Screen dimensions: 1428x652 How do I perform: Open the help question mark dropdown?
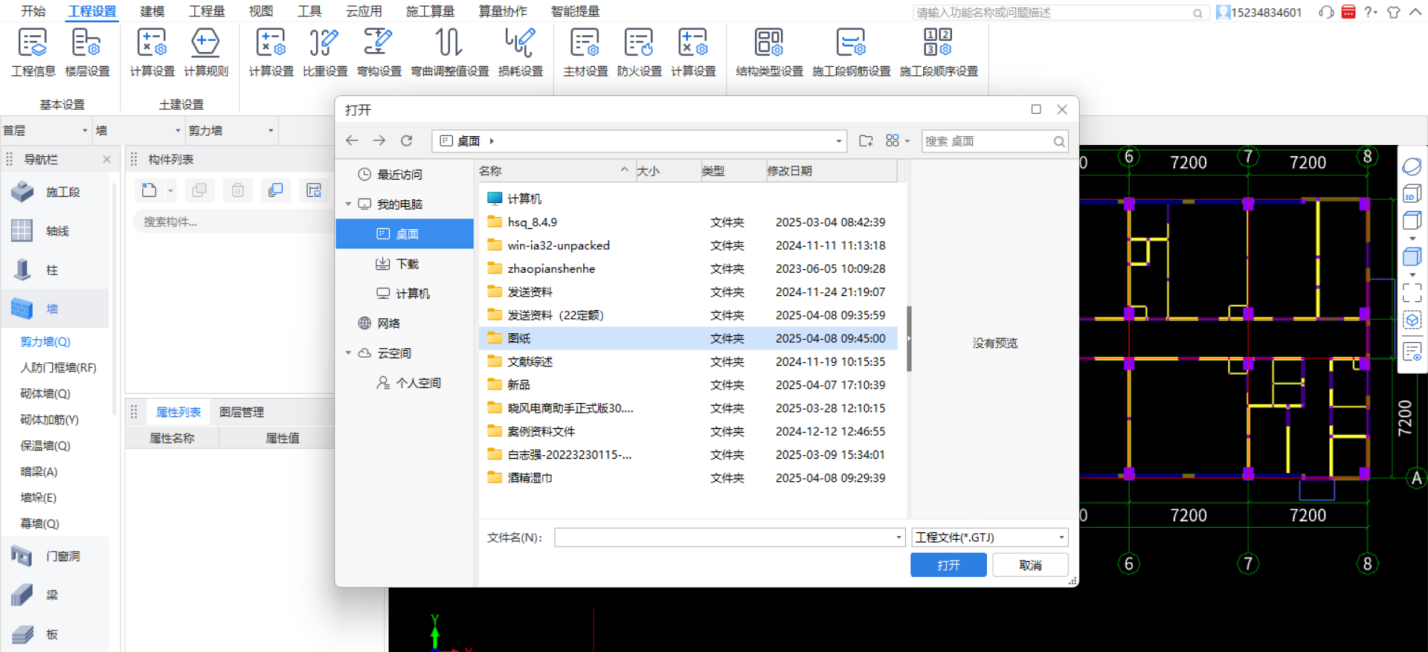pyautogui.click(x=1371, y=12)
